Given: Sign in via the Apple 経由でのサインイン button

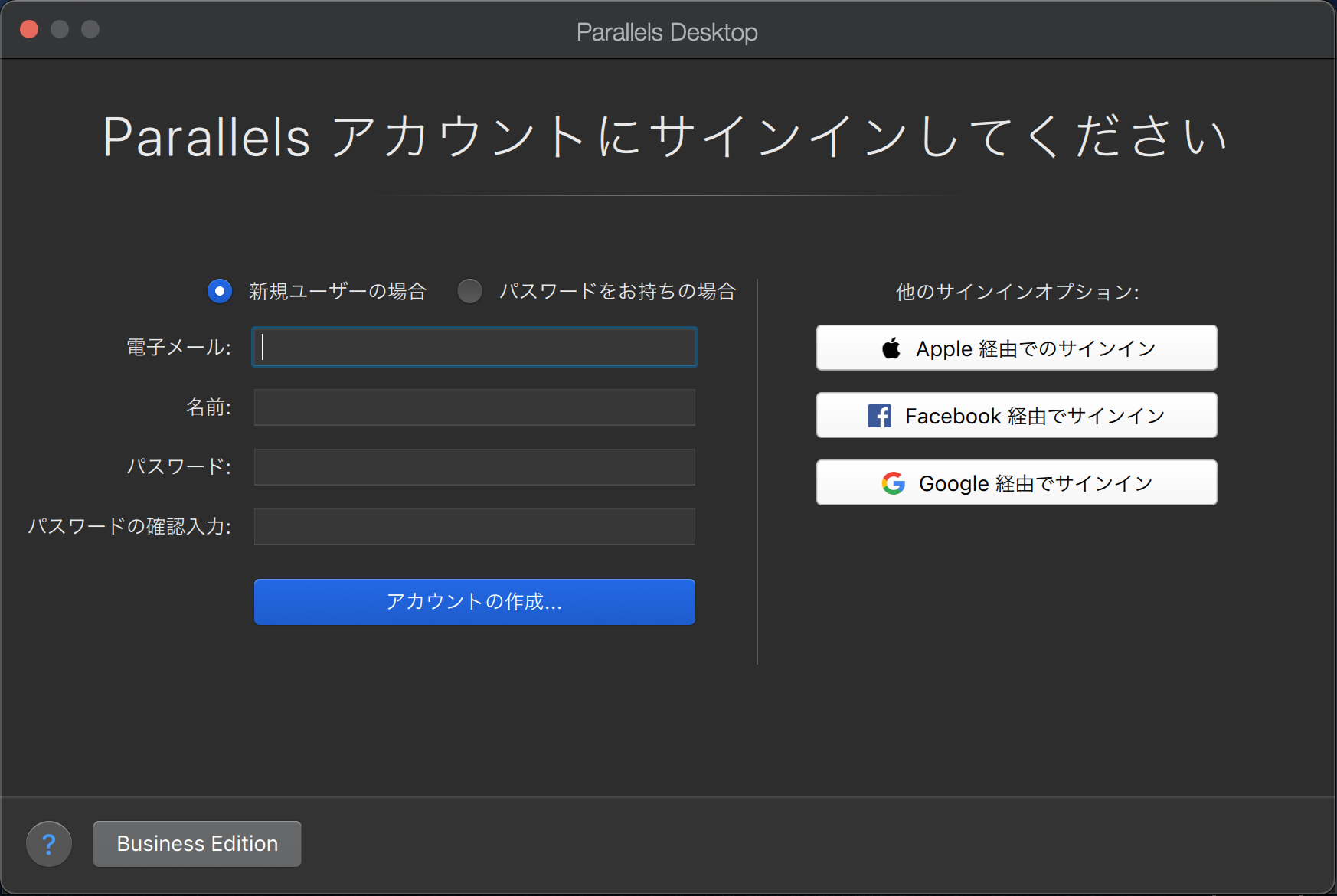Looking at the screenshot, I should point(1016,348).
